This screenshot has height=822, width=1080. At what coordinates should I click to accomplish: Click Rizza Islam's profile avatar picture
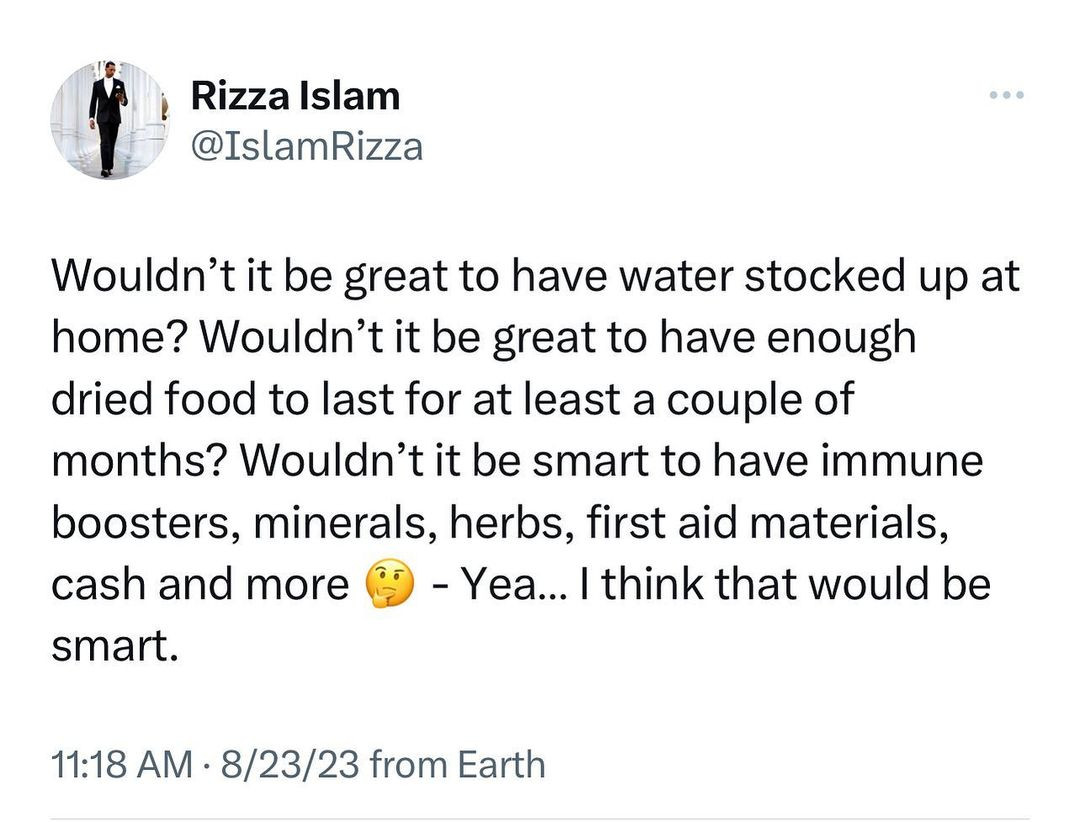coord(109,120)
